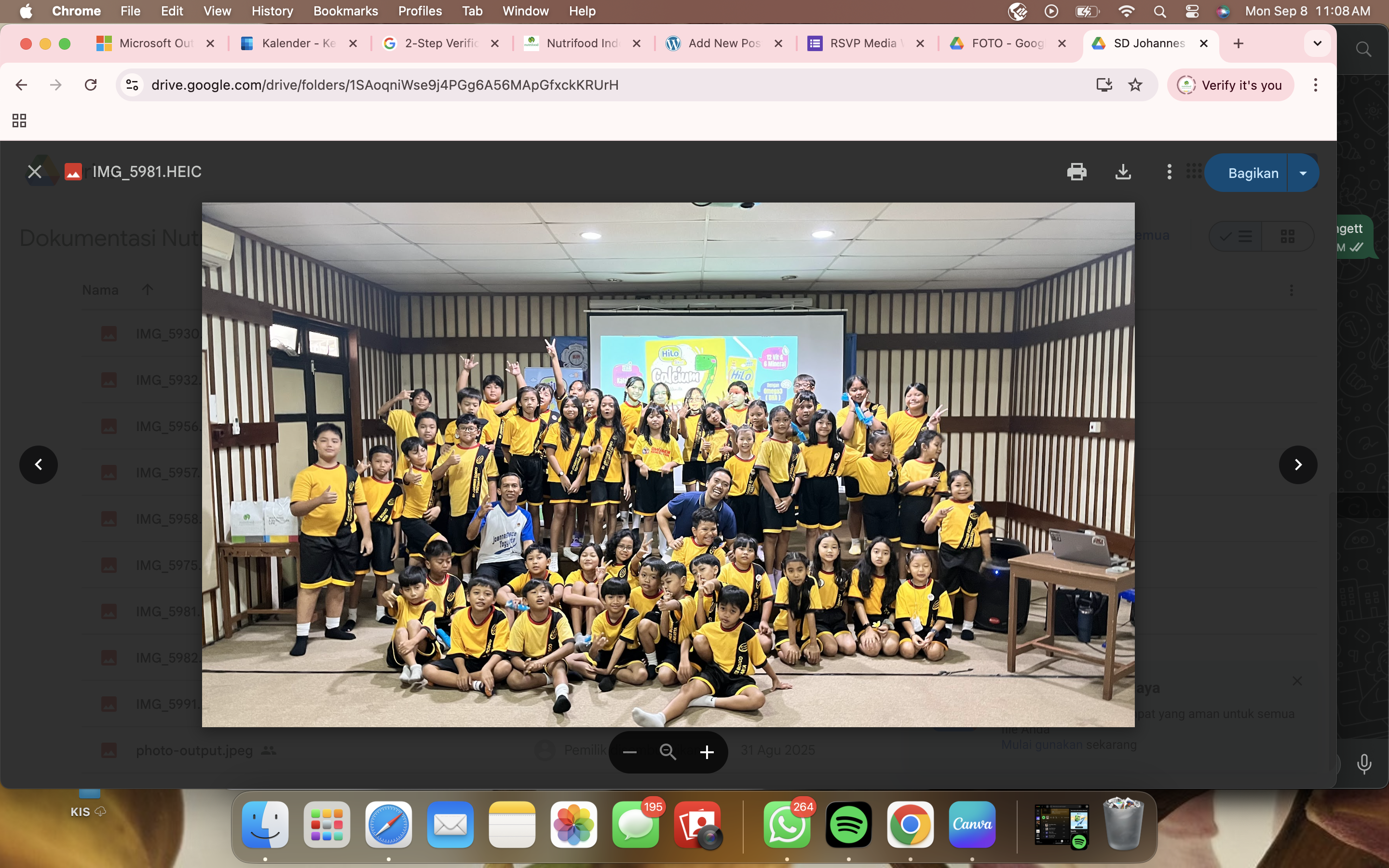The width and height of the screenshot is (1389, 868).
Task: Open the Chrome tab search dropdown
Action: click(1317, 43)
